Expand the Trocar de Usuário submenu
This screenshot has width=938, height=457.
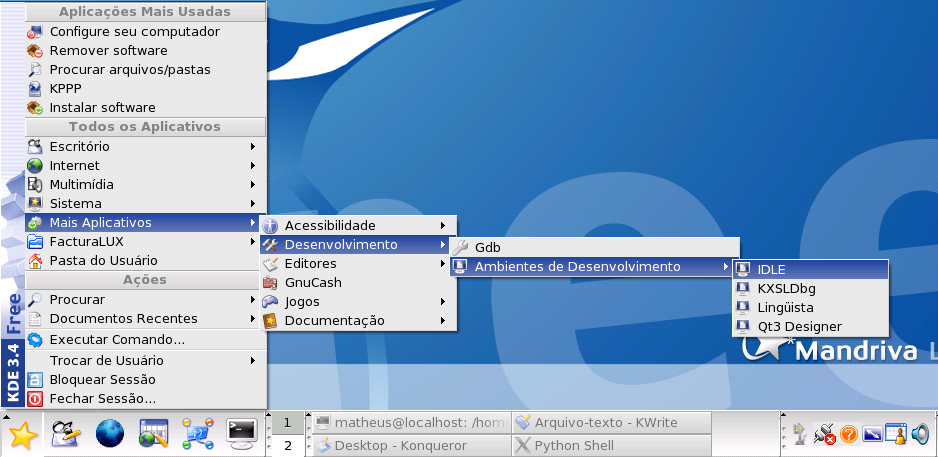coord(145,361)
